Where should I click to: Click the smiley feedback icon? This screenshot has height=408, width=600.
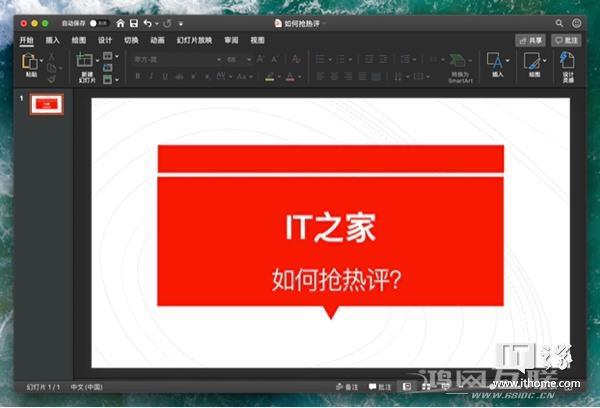576,23
